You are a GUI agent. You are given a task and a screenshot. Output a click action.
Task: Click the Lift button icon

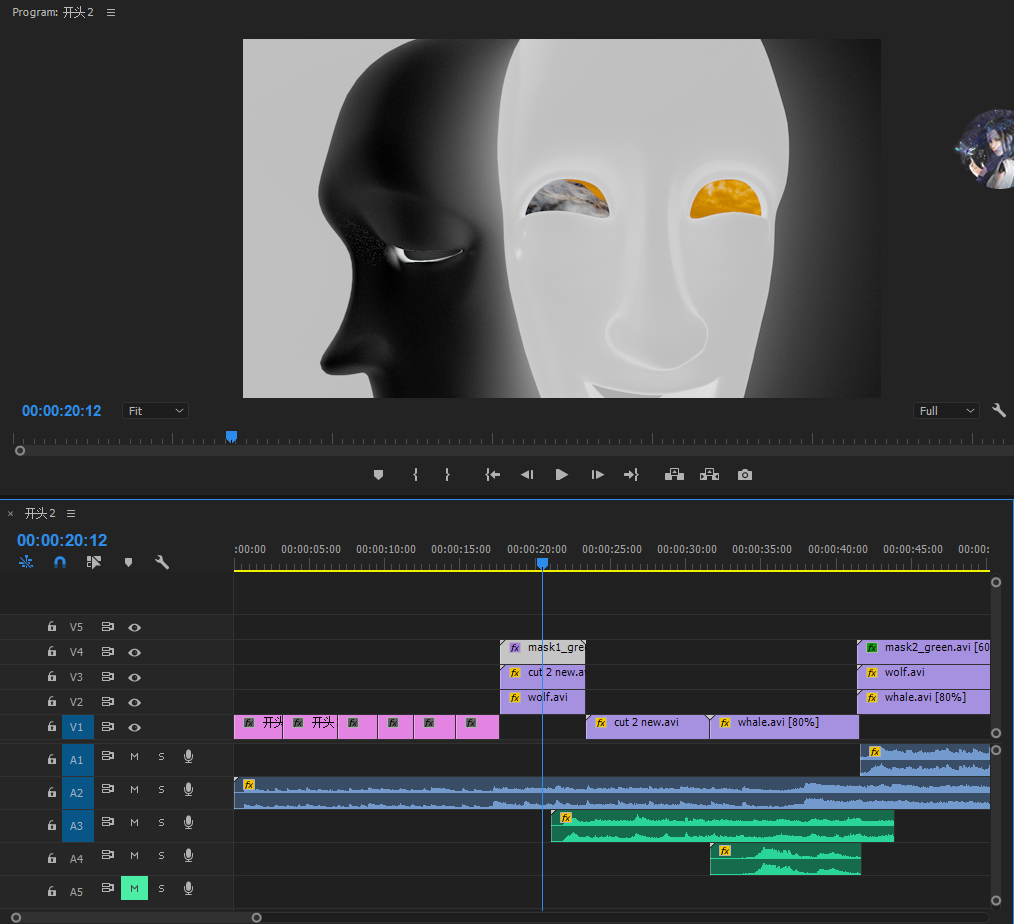675,475
